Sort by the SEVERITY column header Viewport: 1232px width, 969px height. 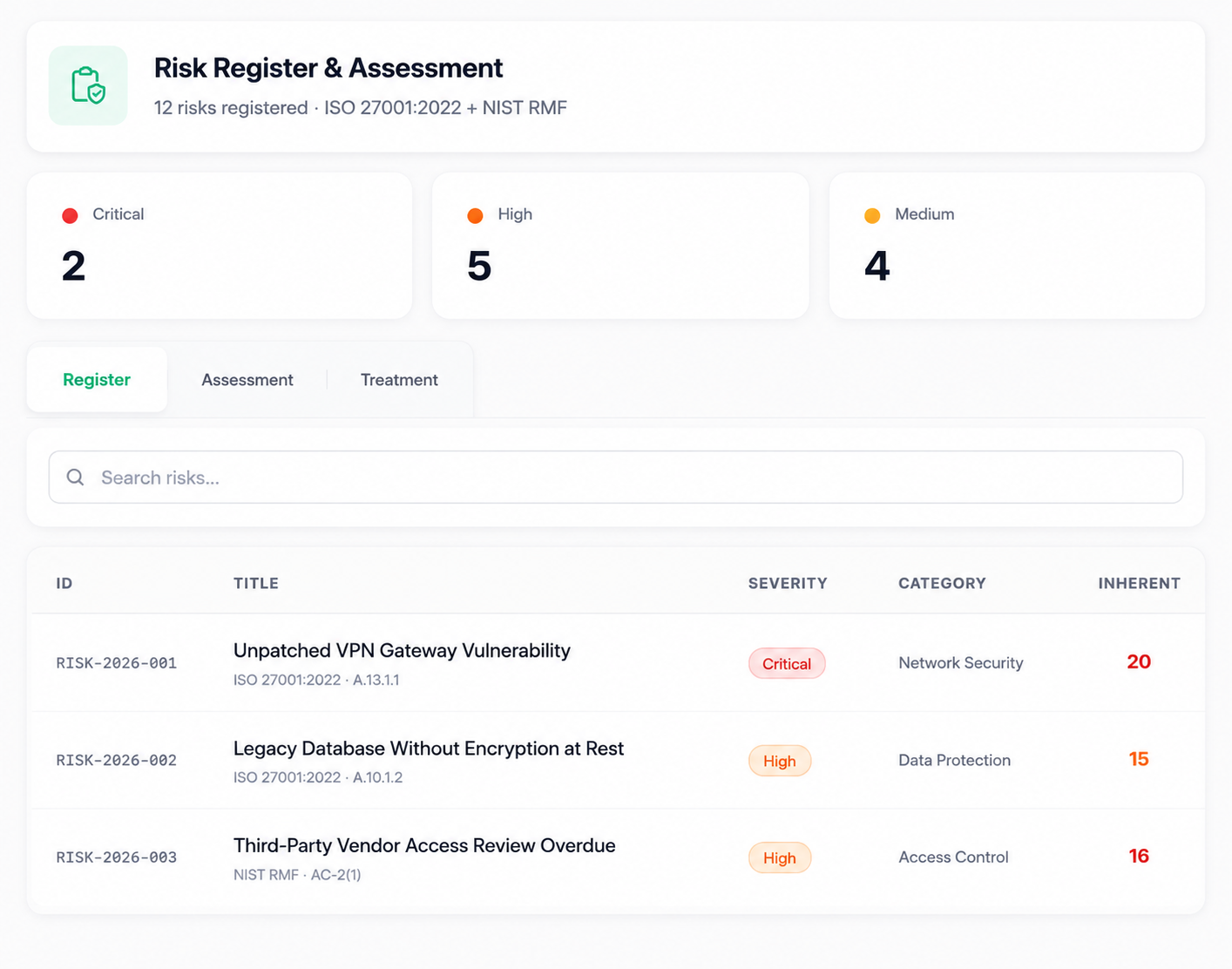coord(788,584)
